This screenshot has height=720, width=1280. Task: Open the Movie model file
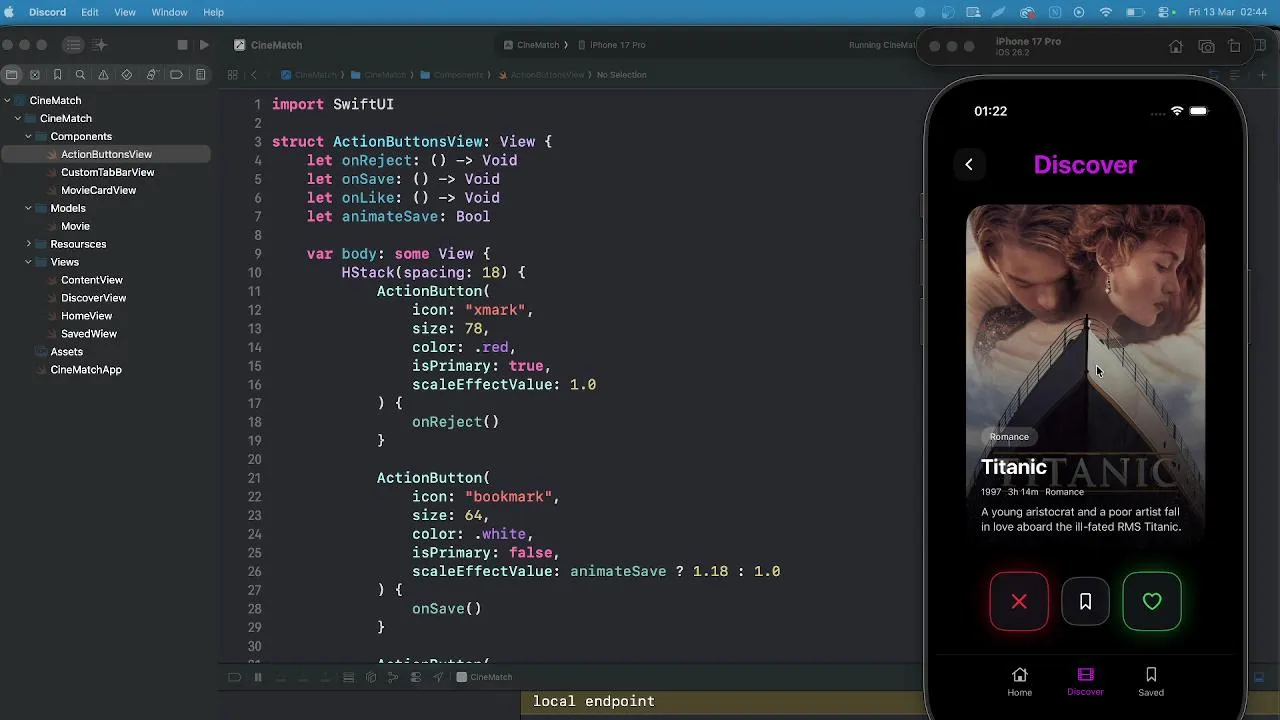(75, 226)
